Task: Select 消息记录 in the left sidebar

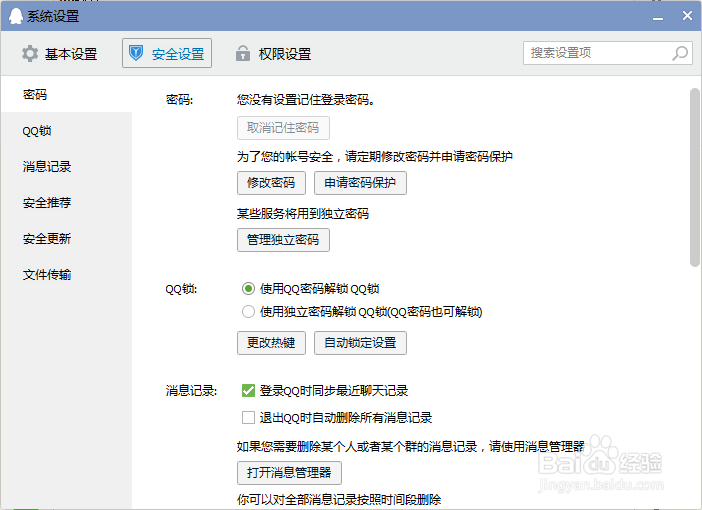Action: click(66, 167)
